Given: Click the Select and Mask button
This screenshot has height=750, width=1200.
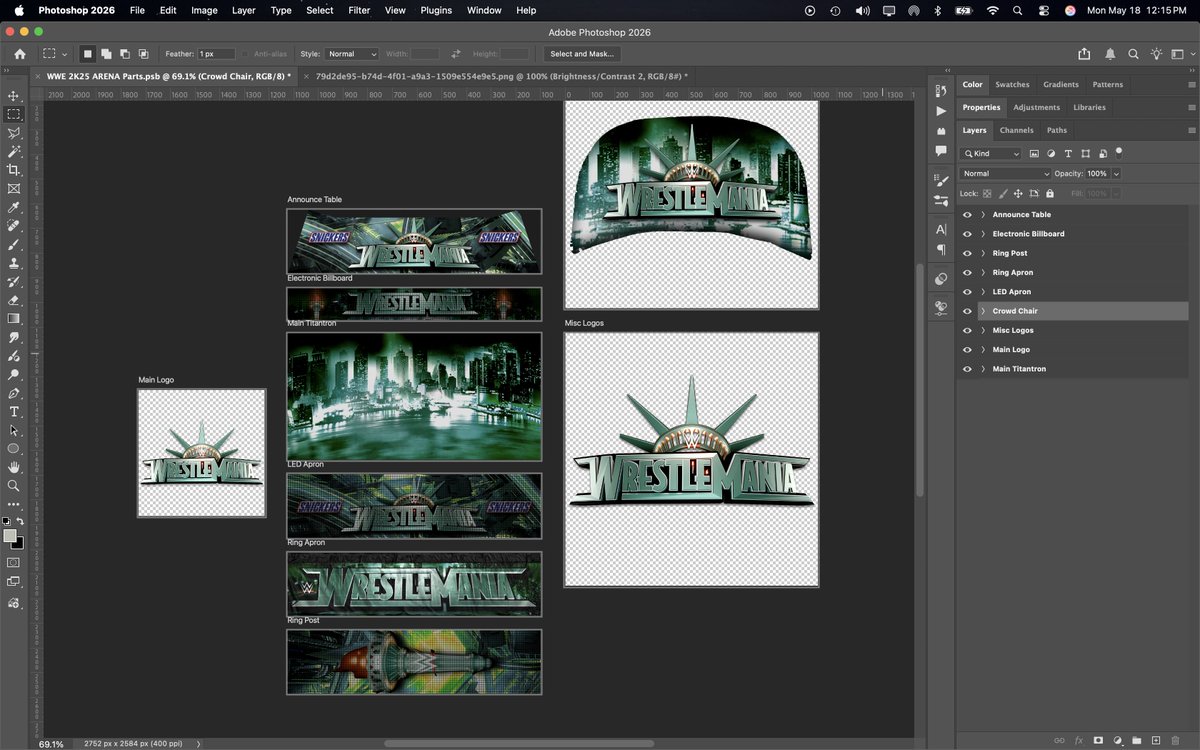Looking at the screenshot, I should [582, 54].
